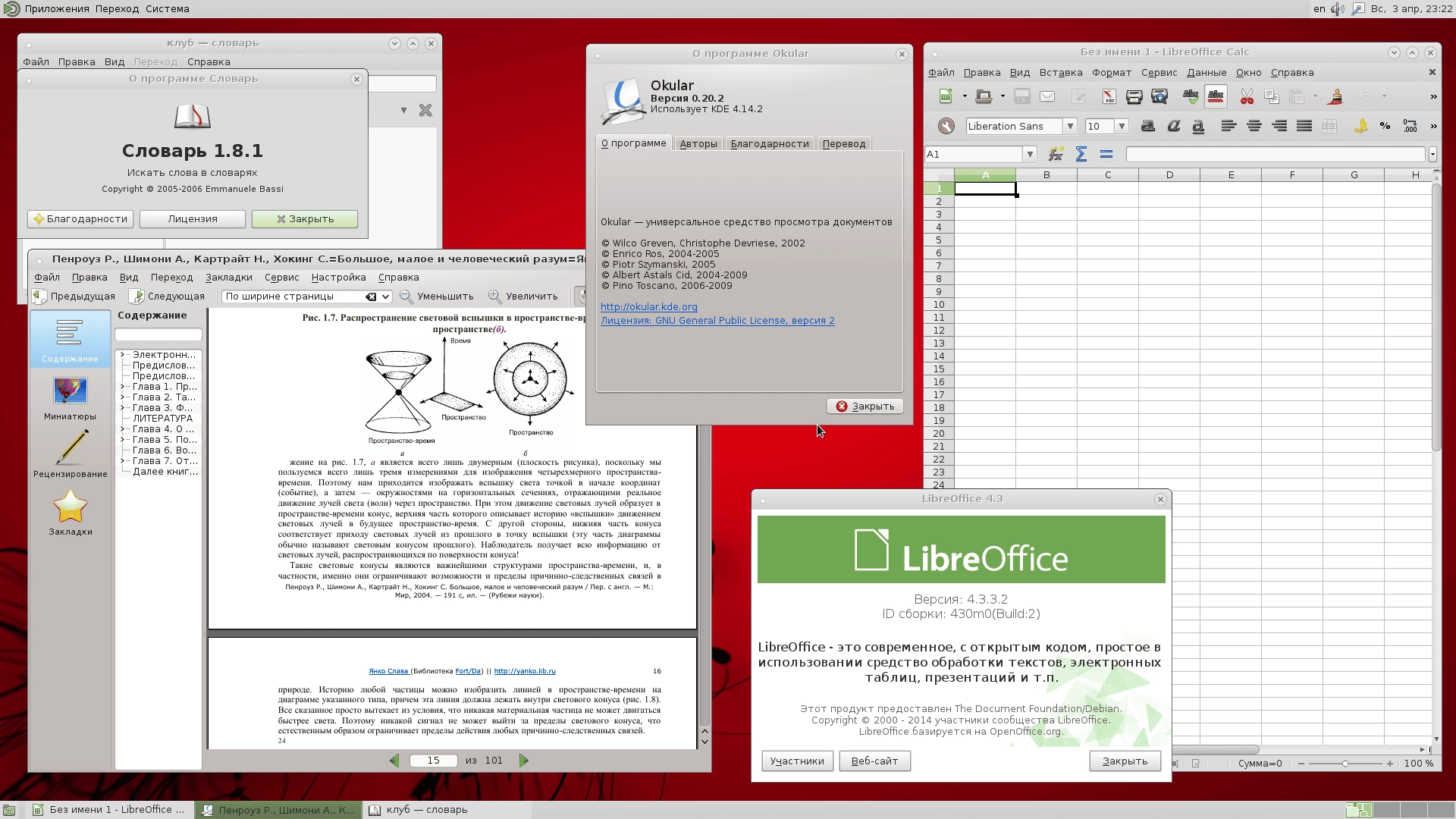Zoom in with Okular's Увеличить button
The width and height of the screenshot is (1456, 819).
523,297
